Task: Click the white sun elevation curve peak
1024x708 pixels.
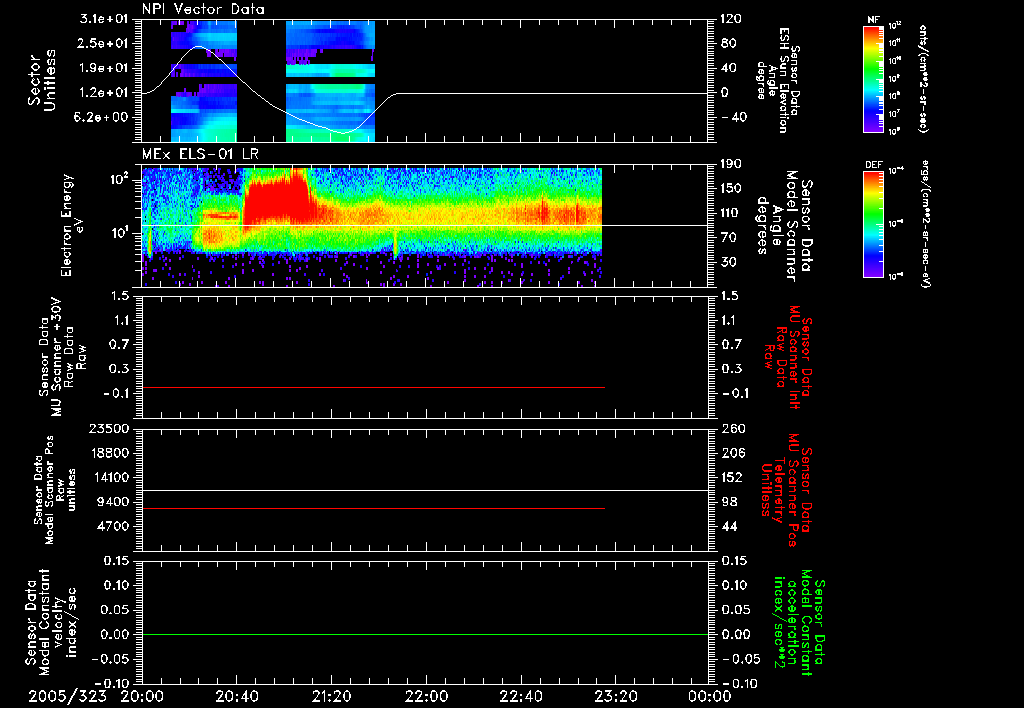Action: point(199,47)
